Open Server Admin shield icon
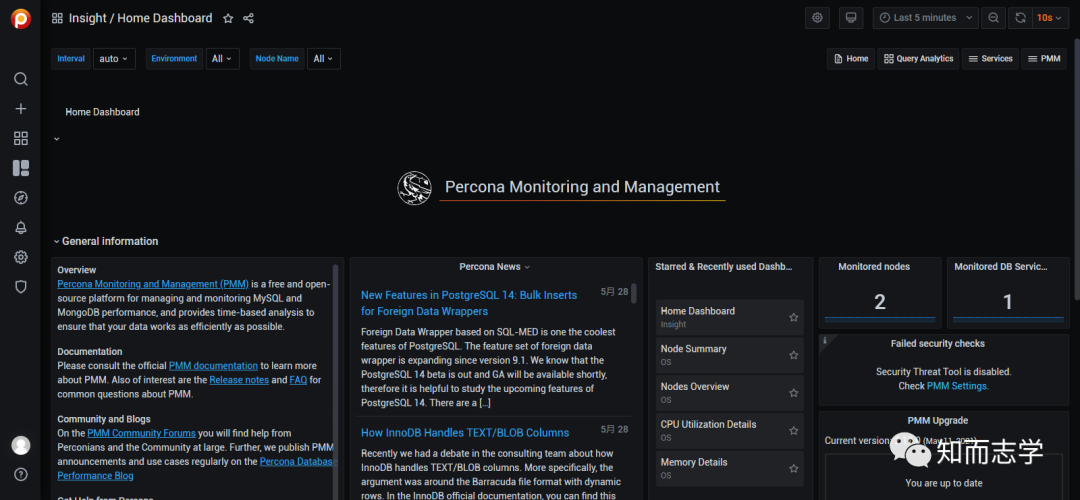The width and height of the screenshot is (1080, 500). coord(20,287)
